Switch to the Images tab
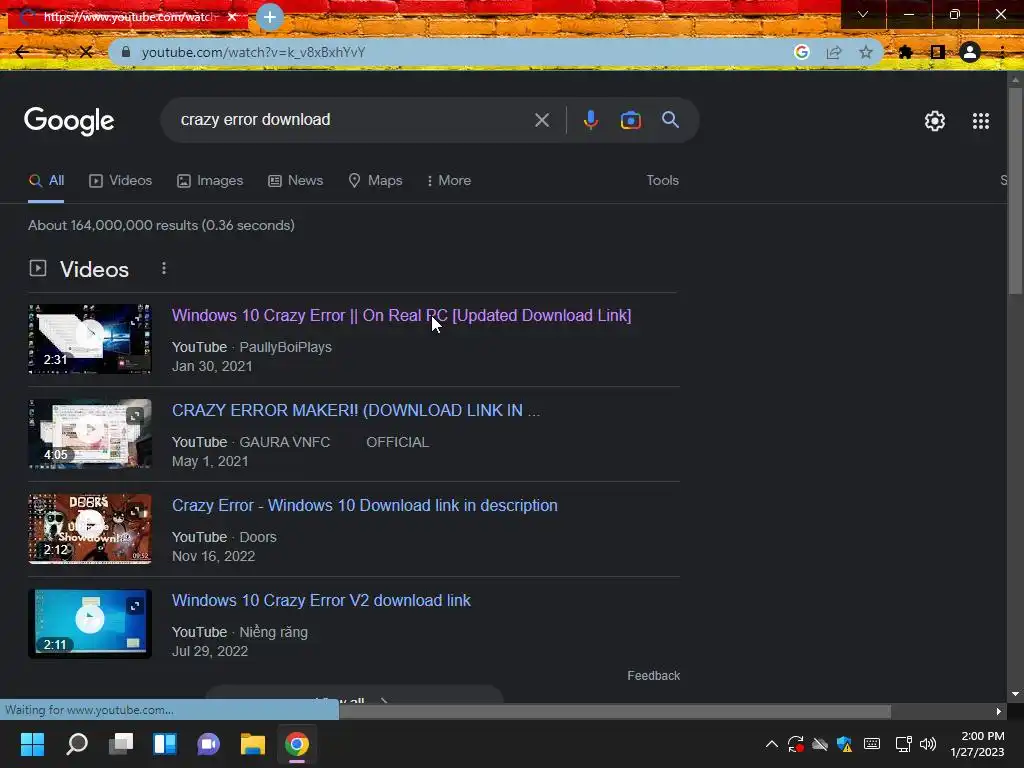 (210, 181)
